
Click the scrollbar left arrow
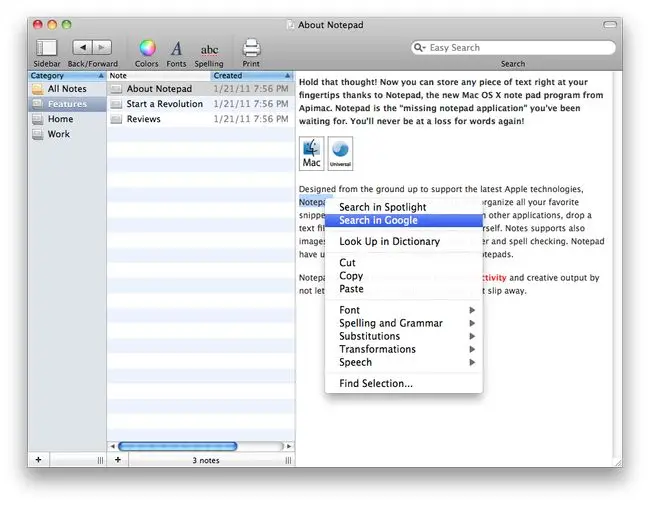pos(112,446)
